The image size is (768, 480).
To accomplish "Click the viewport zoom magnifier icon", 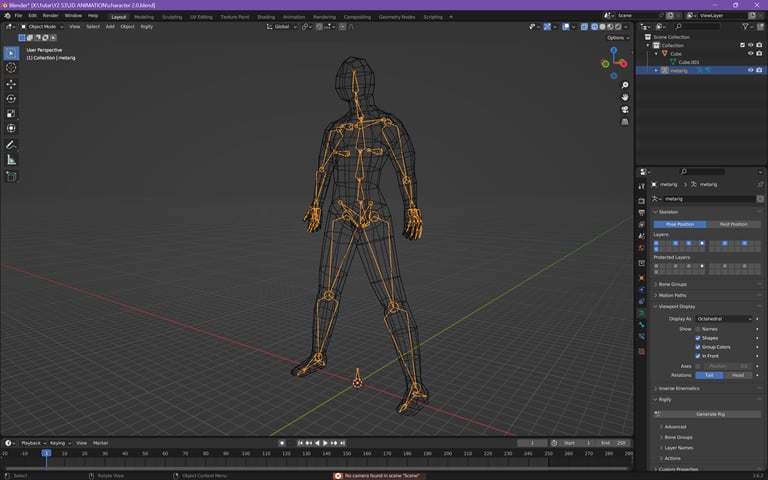I will [x=624, y=85].
